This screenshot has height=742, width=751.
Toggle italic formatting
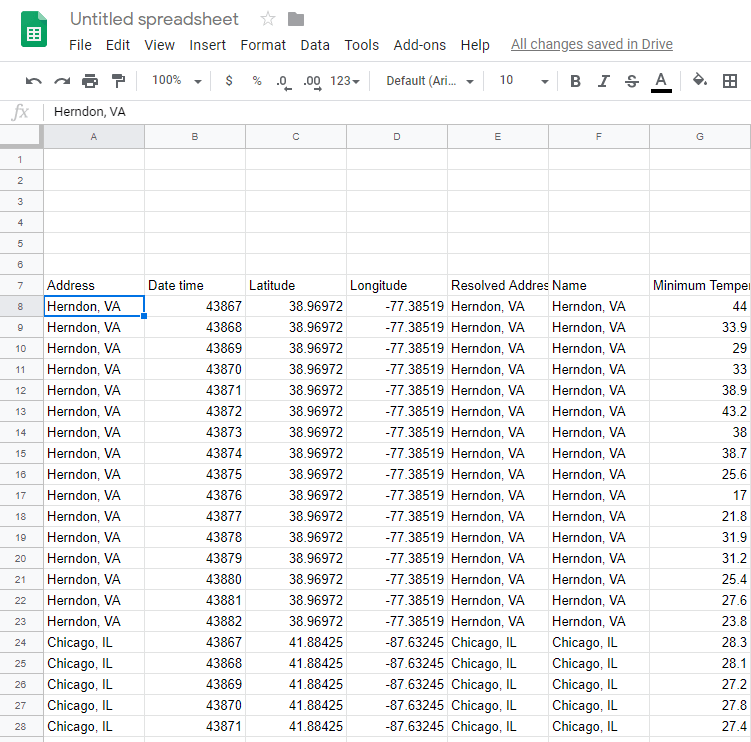pyautogui.click(x=603, y=81)
